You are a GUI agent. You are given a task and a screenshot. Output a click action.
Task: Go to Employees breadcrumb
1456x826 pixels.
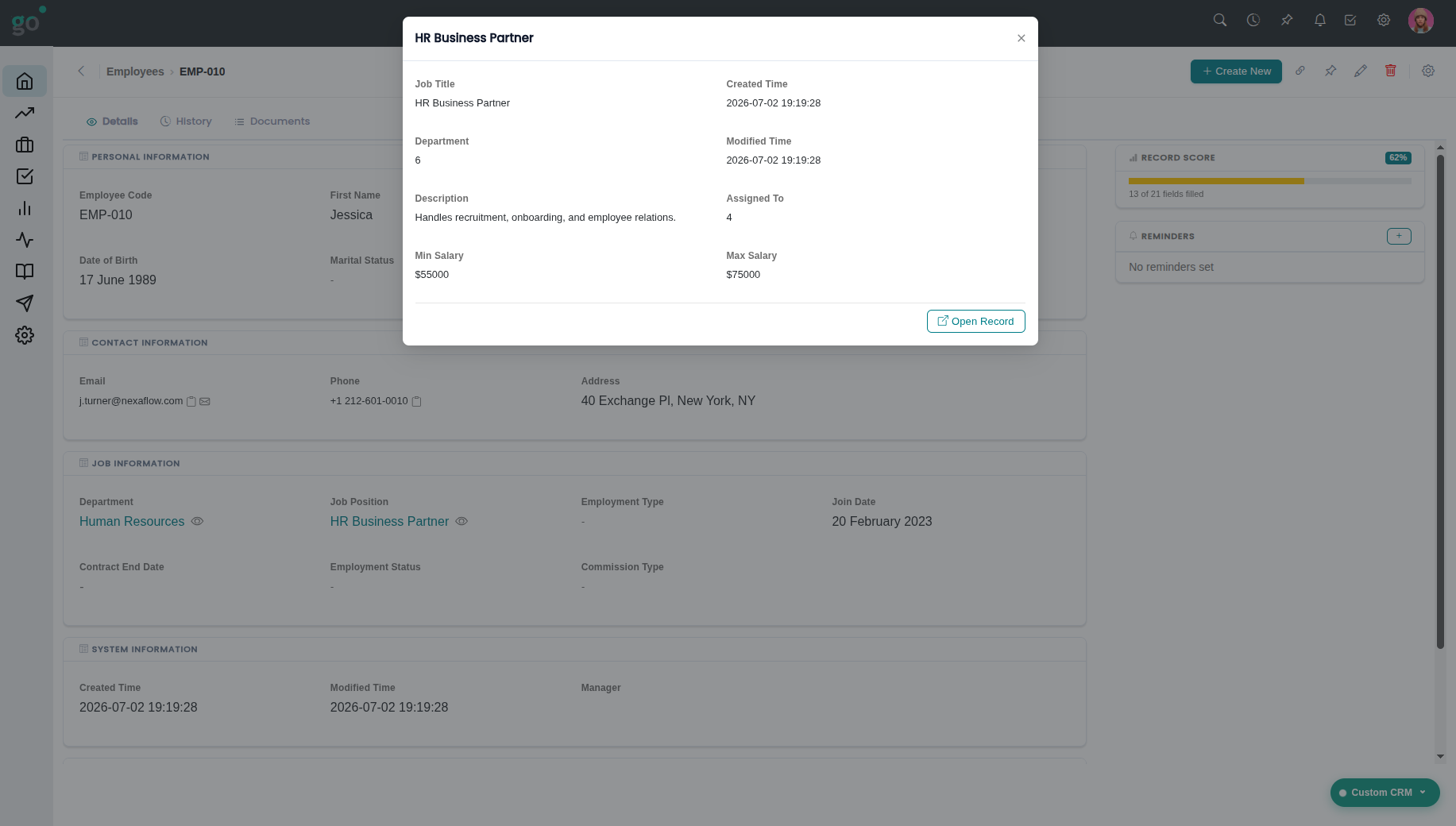tap(135, 71)
